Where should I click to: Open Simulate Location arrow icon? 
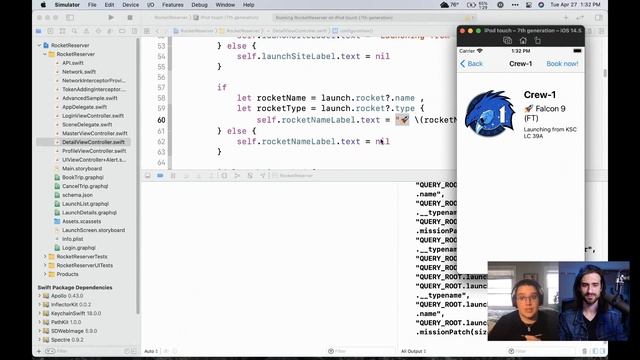(263, 176)
